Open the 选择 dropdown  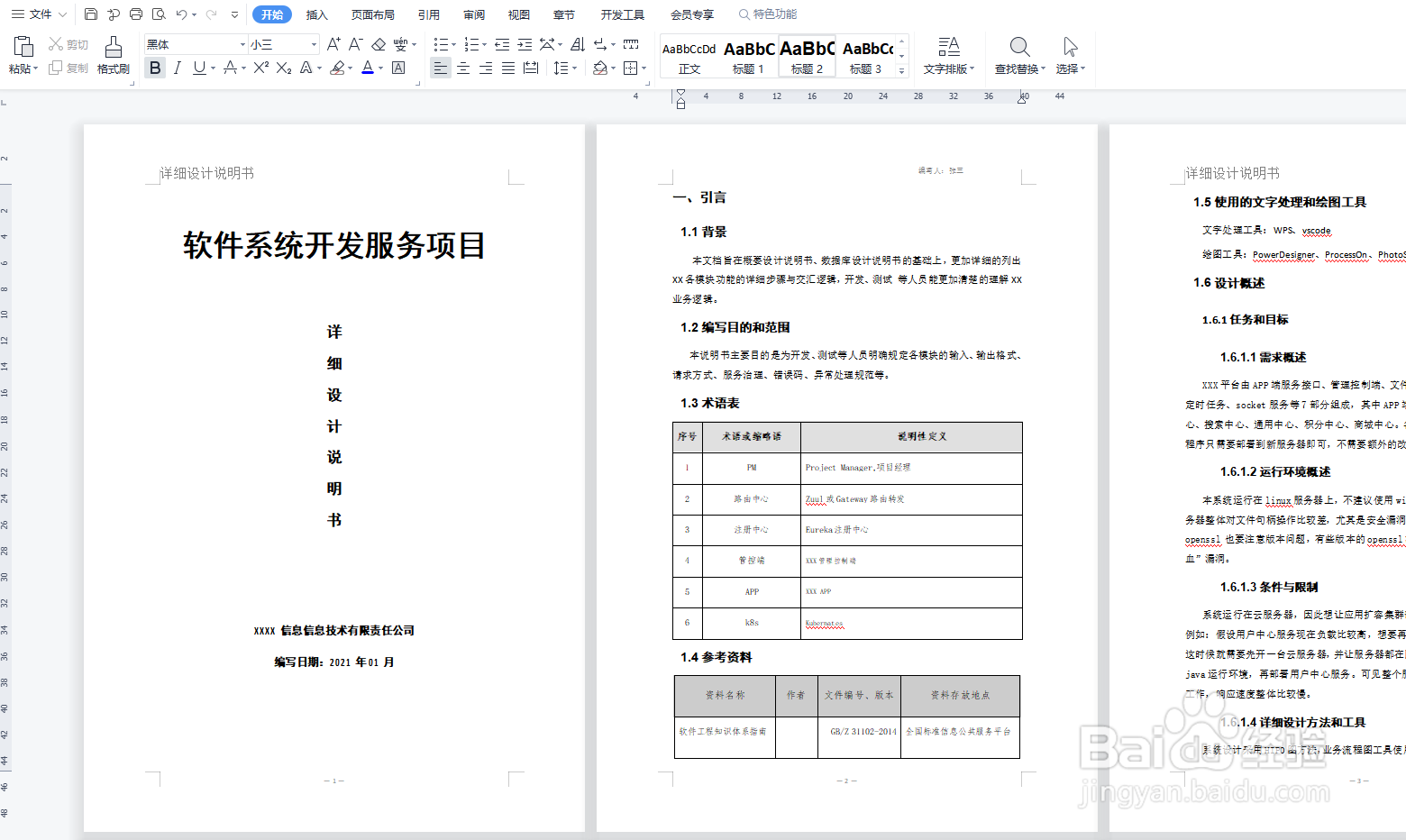click(x=1070, y=68)
